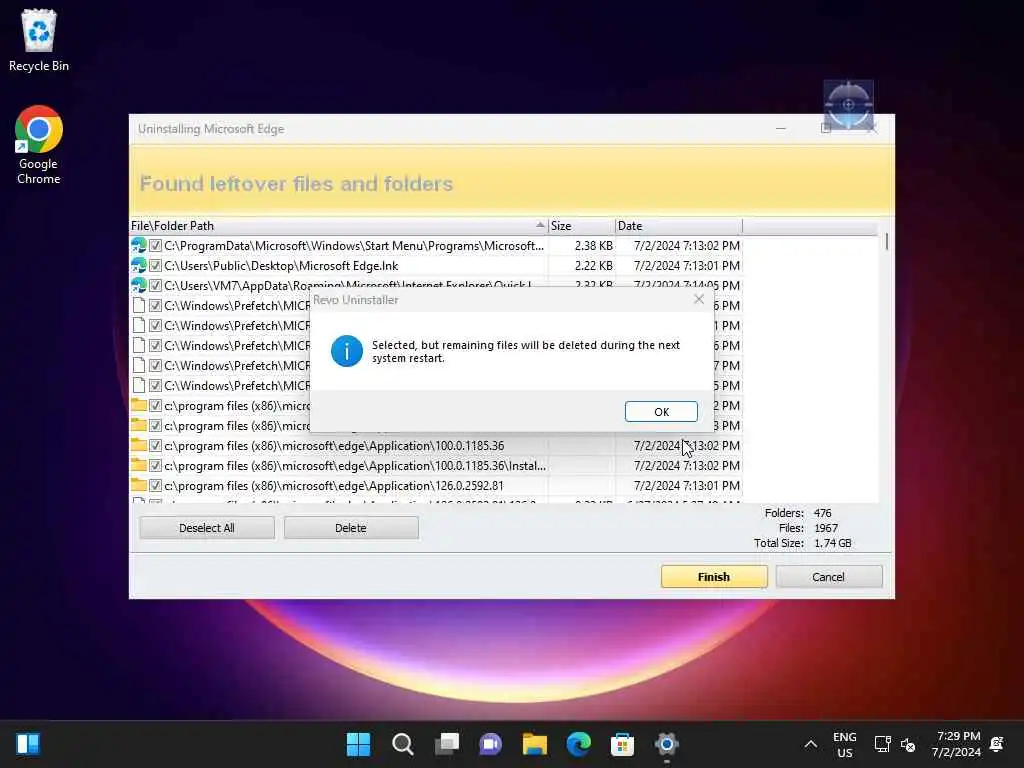Click the 2.38 KB size cell
The height and width of the screenshot is (768, 1024).
point(593,246)
